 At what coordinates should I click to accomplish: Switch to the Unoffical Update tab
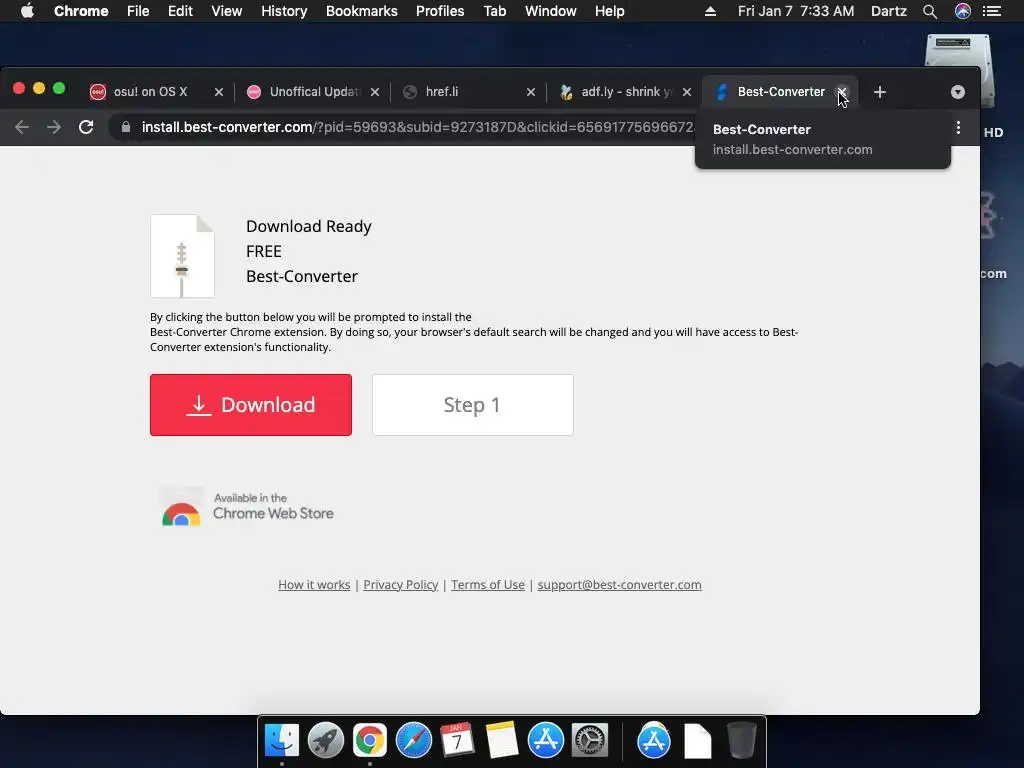313,92
